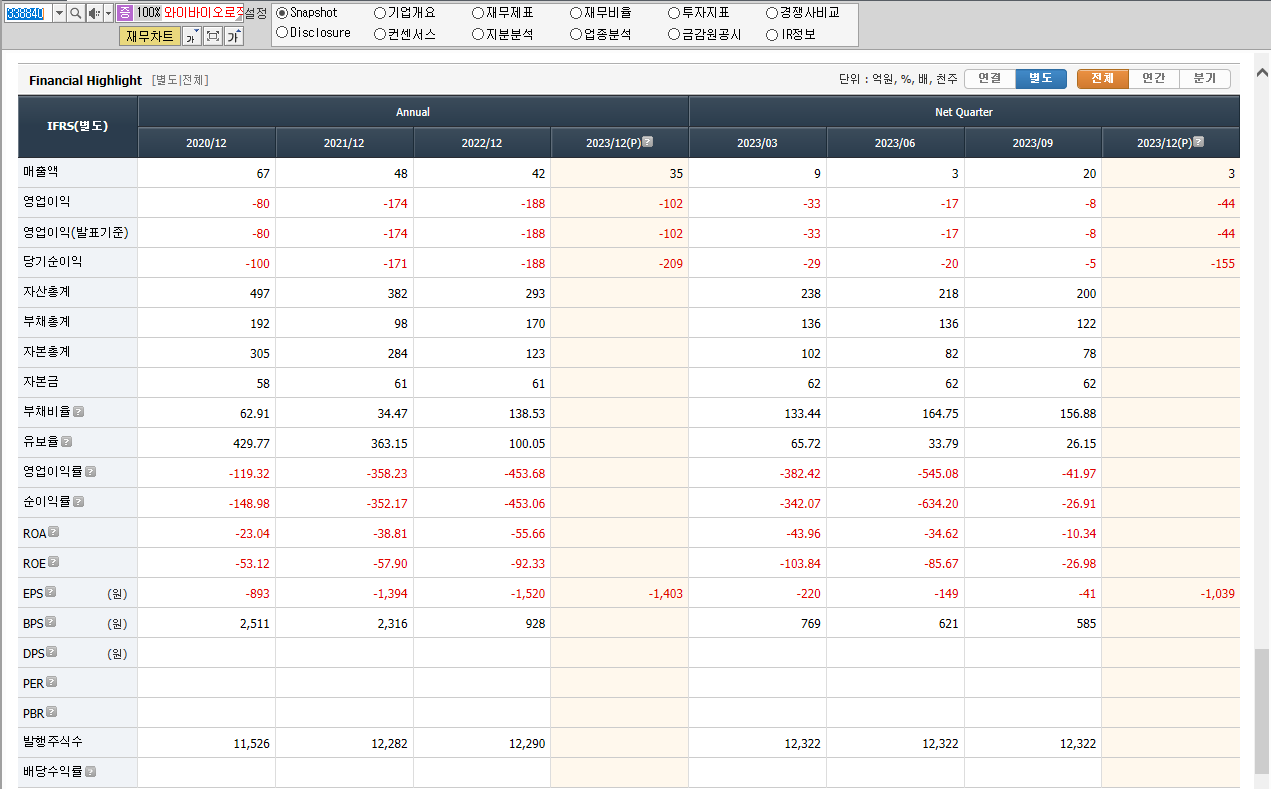Switch to 별도 separate tab
This screenshot has height=789, width=1271.
coord(1041,79)
